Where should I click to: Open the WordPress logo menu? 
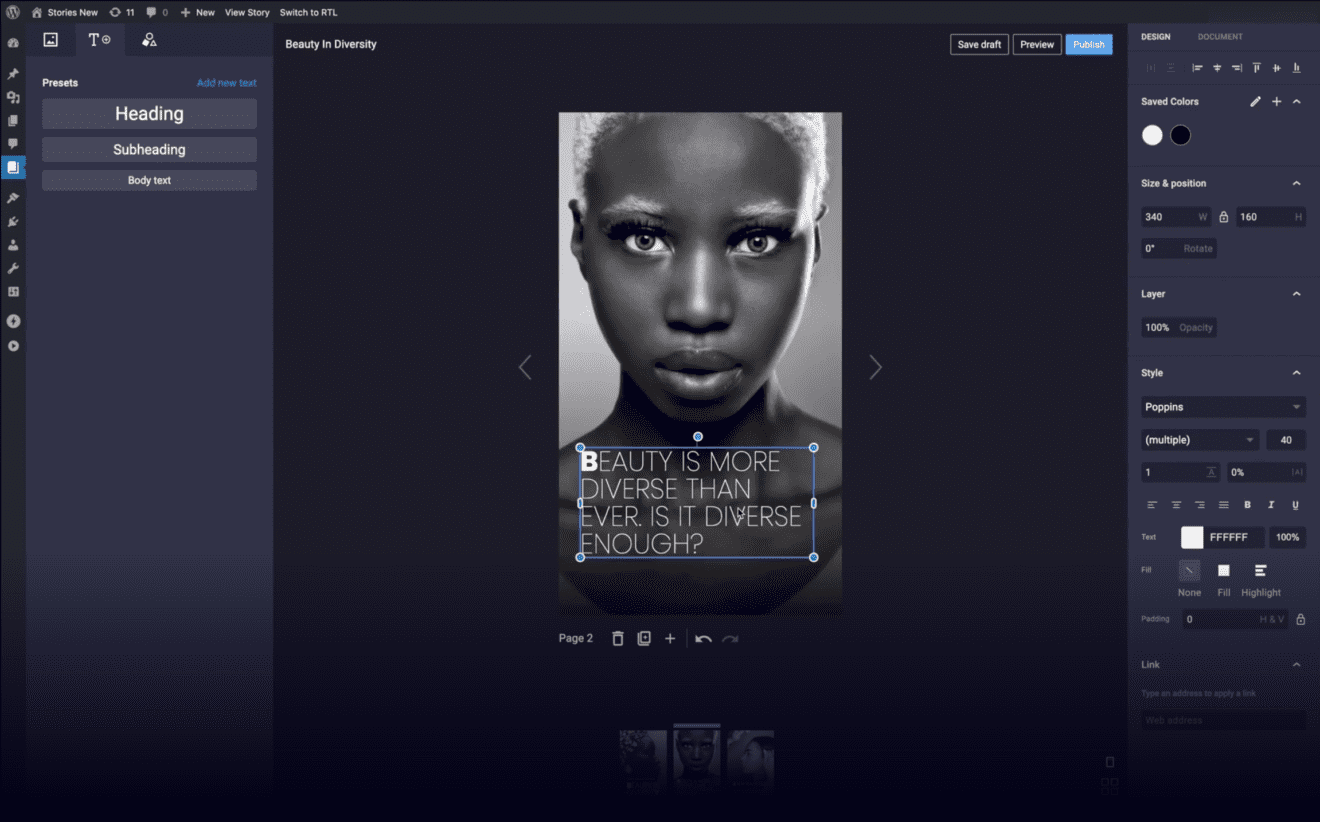pyautogui.click(x=13, y=12)
